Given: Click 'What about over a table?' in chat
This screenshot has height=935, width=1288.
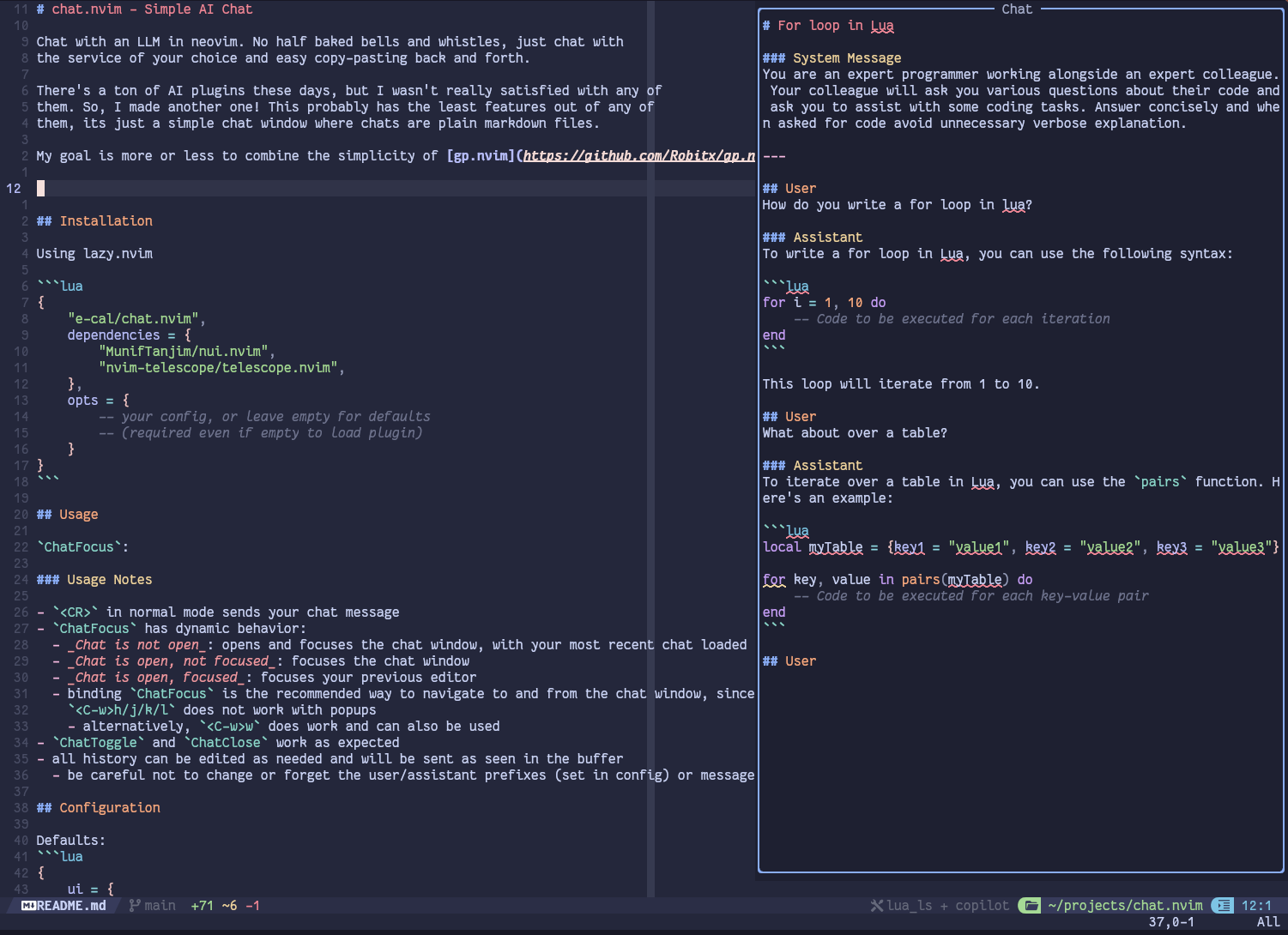Looking at the screenshot, I should (x=855, y=433).
